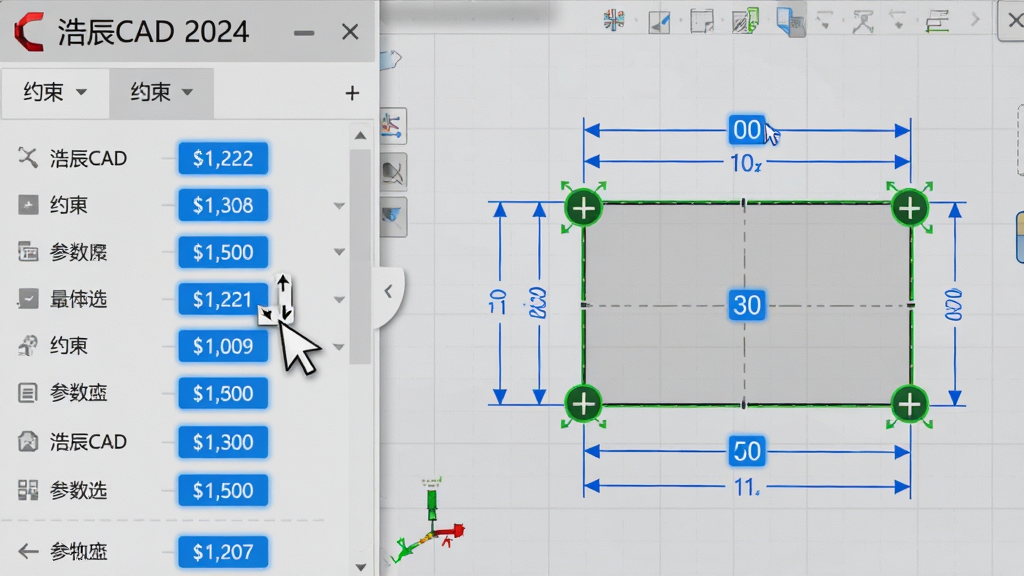
Task: Expand dropdown arrow on $1,221 row
Action: point(339,300)
